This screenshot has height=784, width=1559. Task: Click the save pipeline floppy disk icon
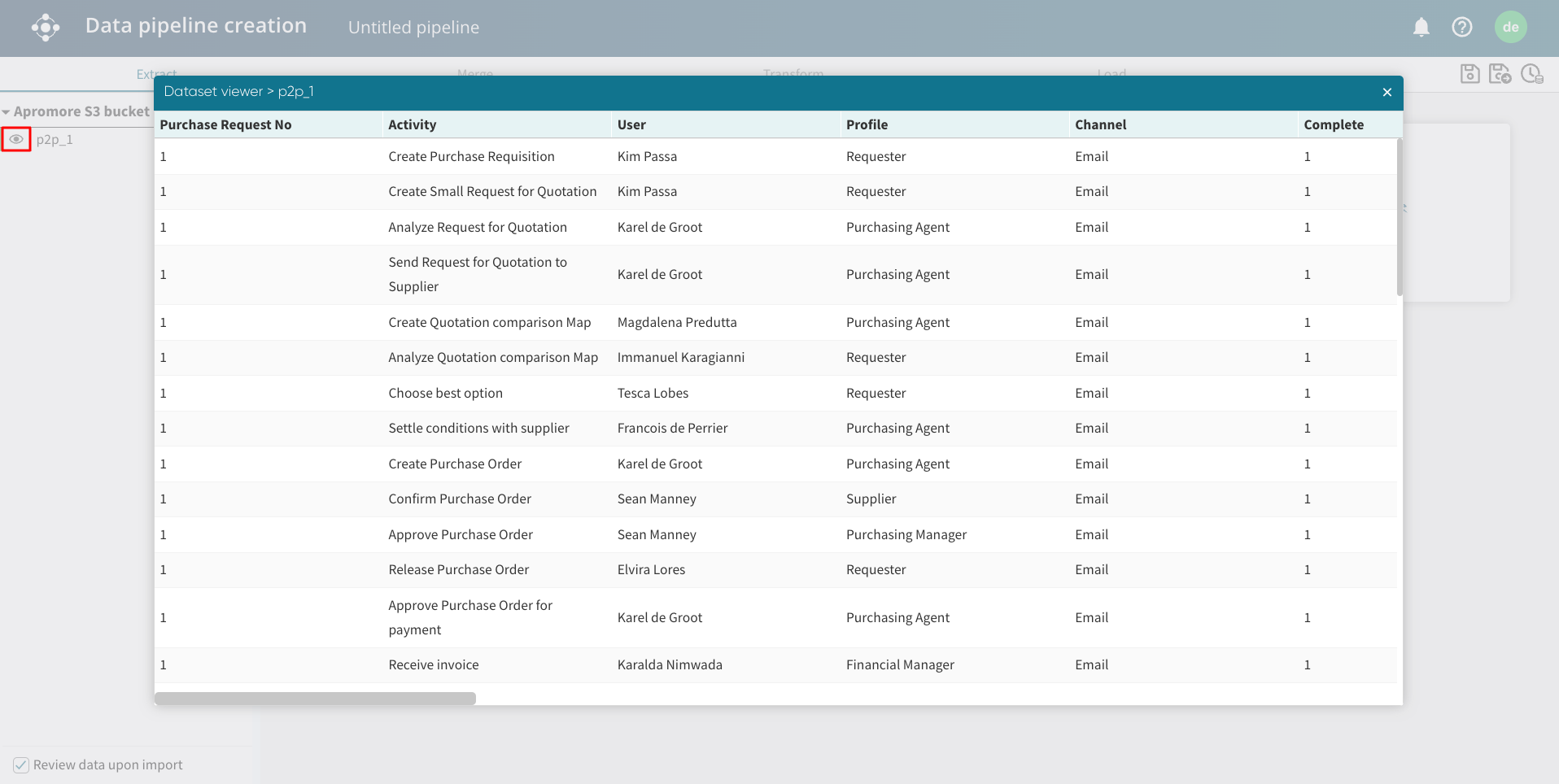point(1469,74)
